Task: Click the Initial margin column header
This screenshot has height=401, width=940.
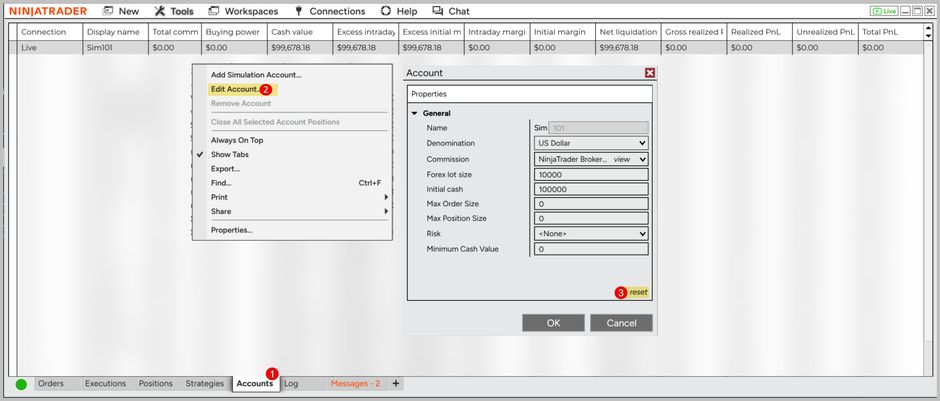Action: [562, 32]
